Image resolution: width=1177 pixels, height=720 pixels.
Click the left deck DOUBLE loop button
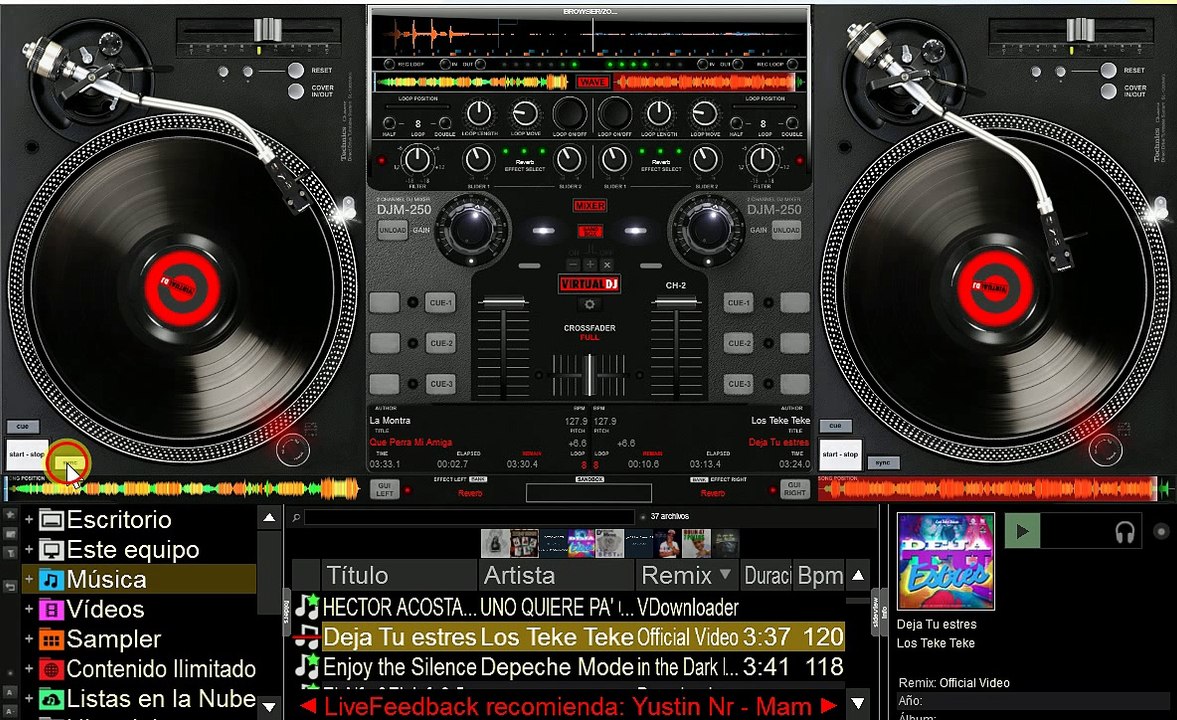coord(445,123)
